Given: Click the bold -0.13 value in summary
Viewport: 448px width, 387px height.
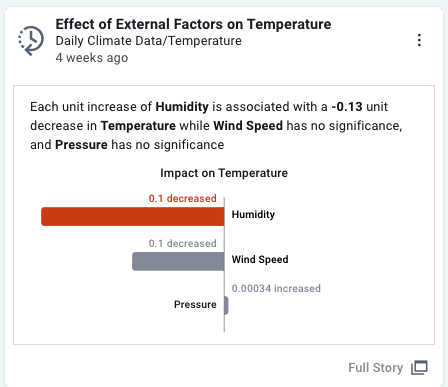Looking at the screenshot, I should (347, 107).
